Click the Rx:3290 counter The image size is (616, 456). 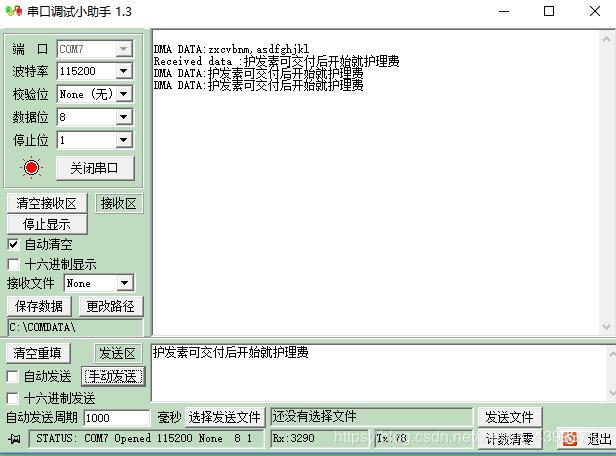point(293,438)
